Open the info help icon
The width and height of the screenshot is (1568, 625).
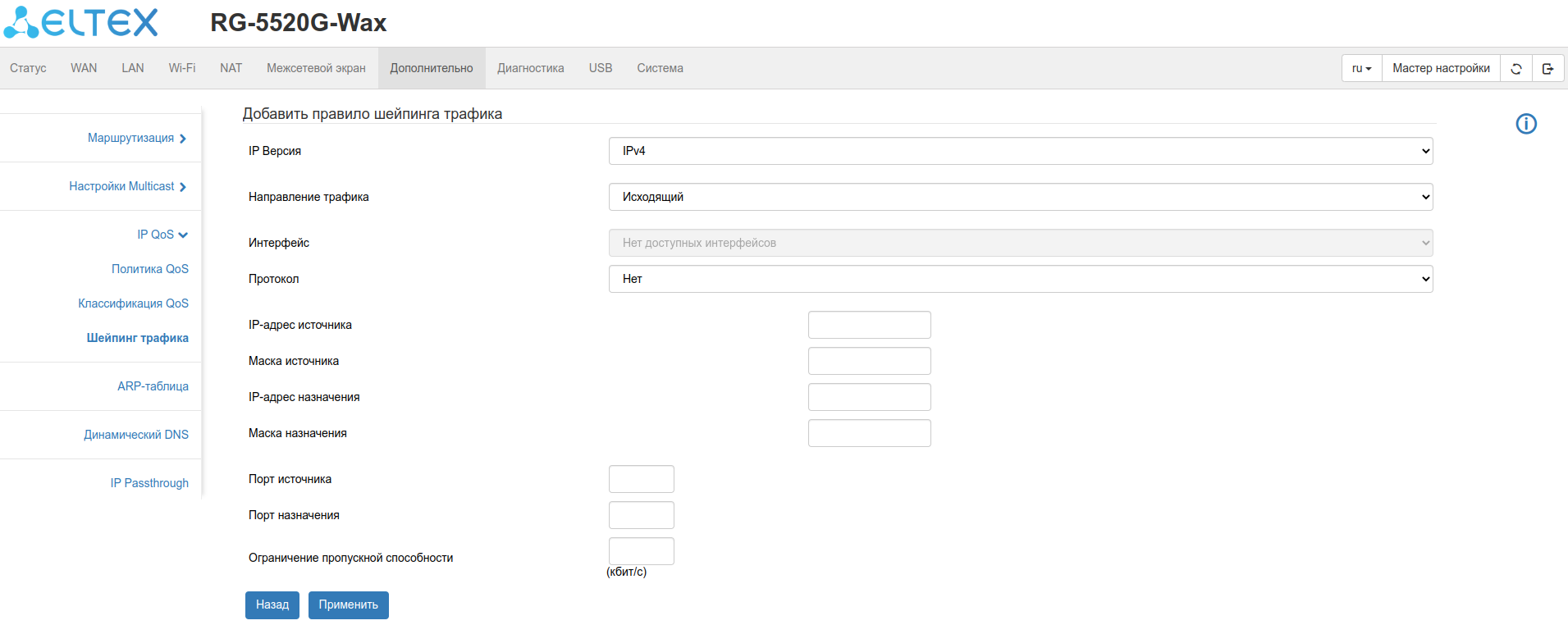(x=1525, y=124)
